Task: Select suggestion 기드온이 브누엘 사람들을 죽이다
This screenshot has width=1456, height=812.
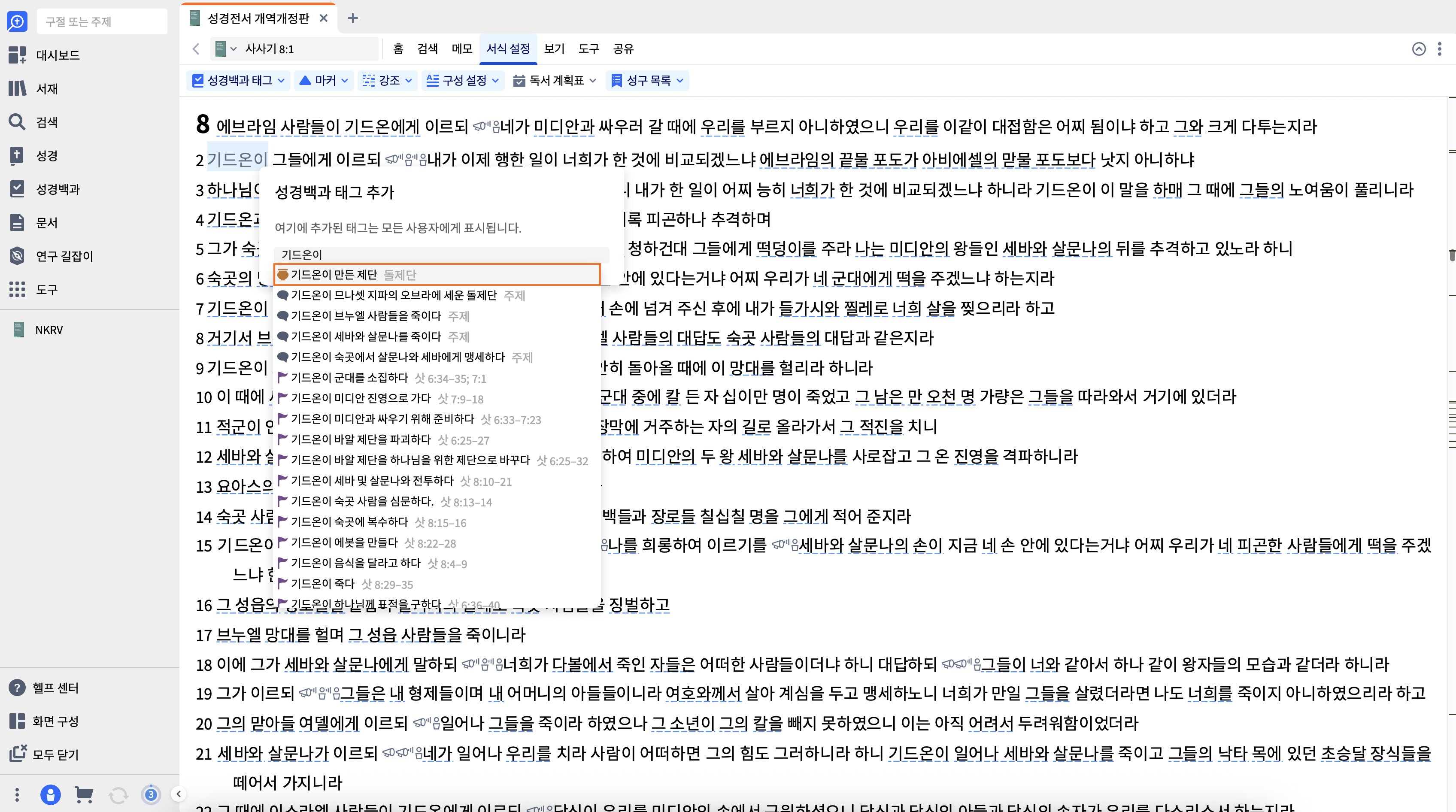Action: (x=437, y=316)
